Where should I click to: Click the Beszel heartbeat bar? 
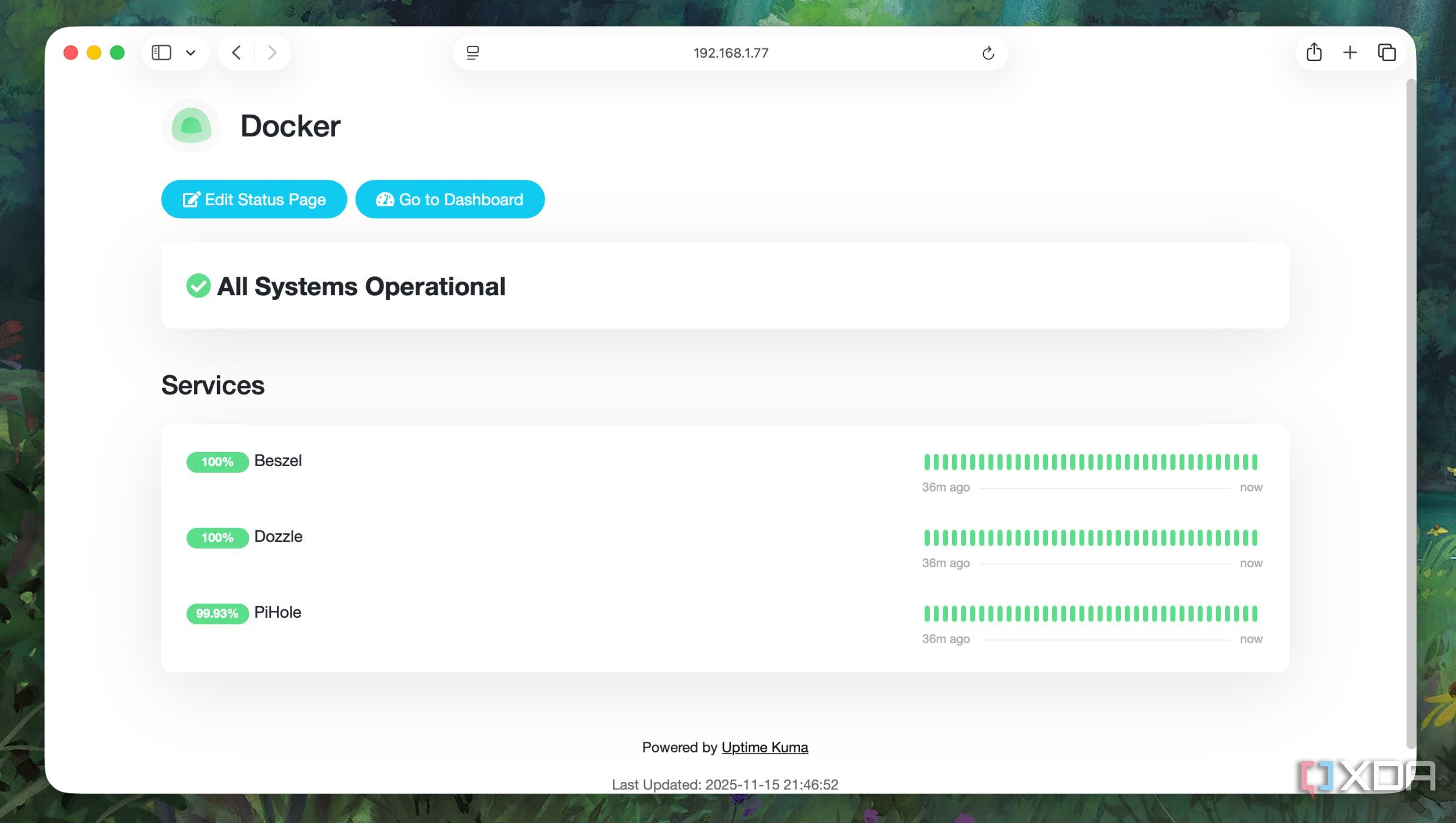(x=1091, y=462)
